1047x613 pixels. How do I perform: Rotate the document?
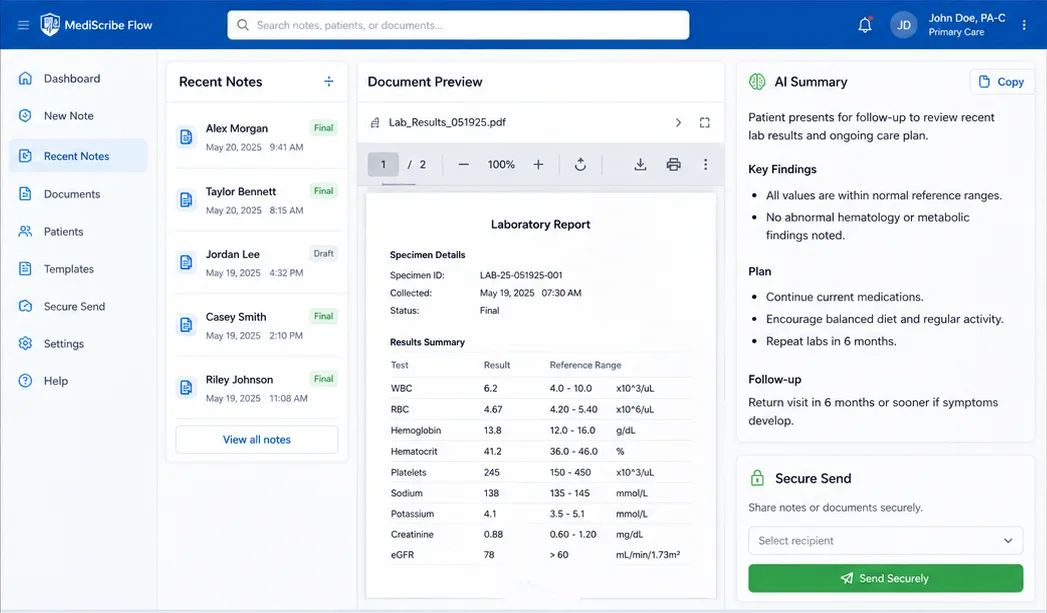point(580,164)
